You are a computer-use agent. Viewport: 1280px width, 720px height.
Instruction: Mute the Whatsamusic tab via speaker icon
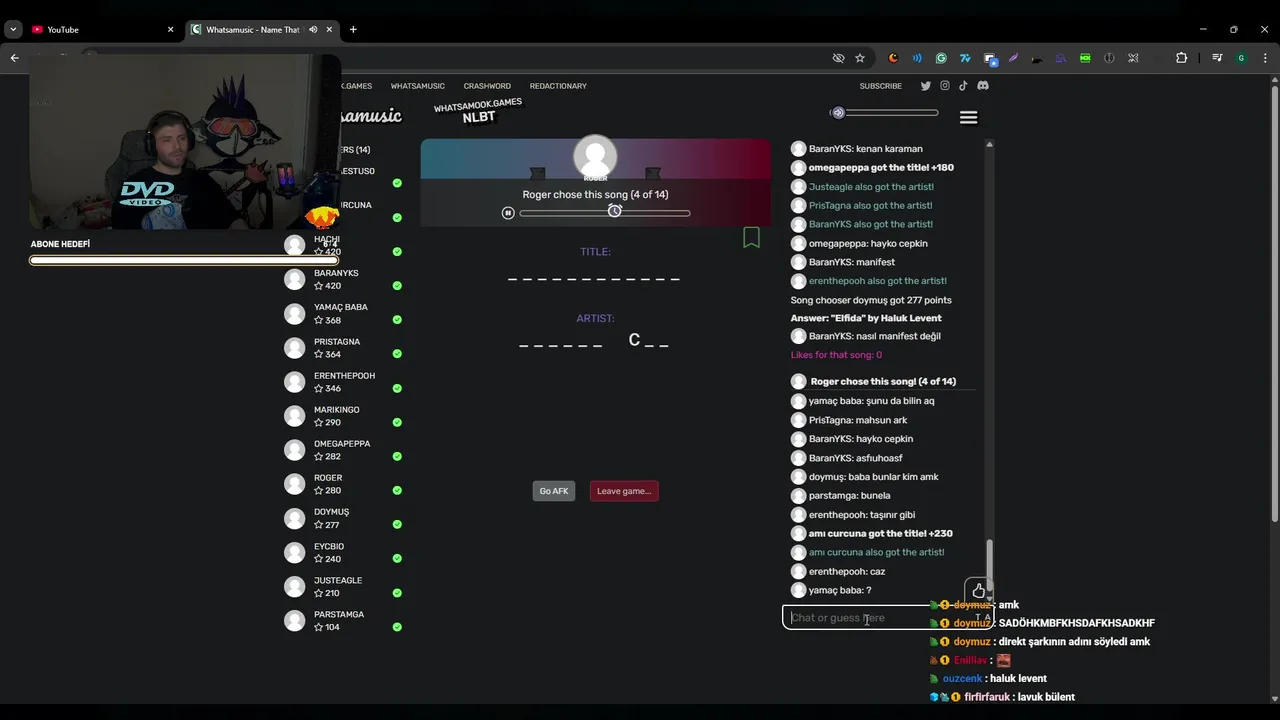pyautogui.click(x=313, y=30)
